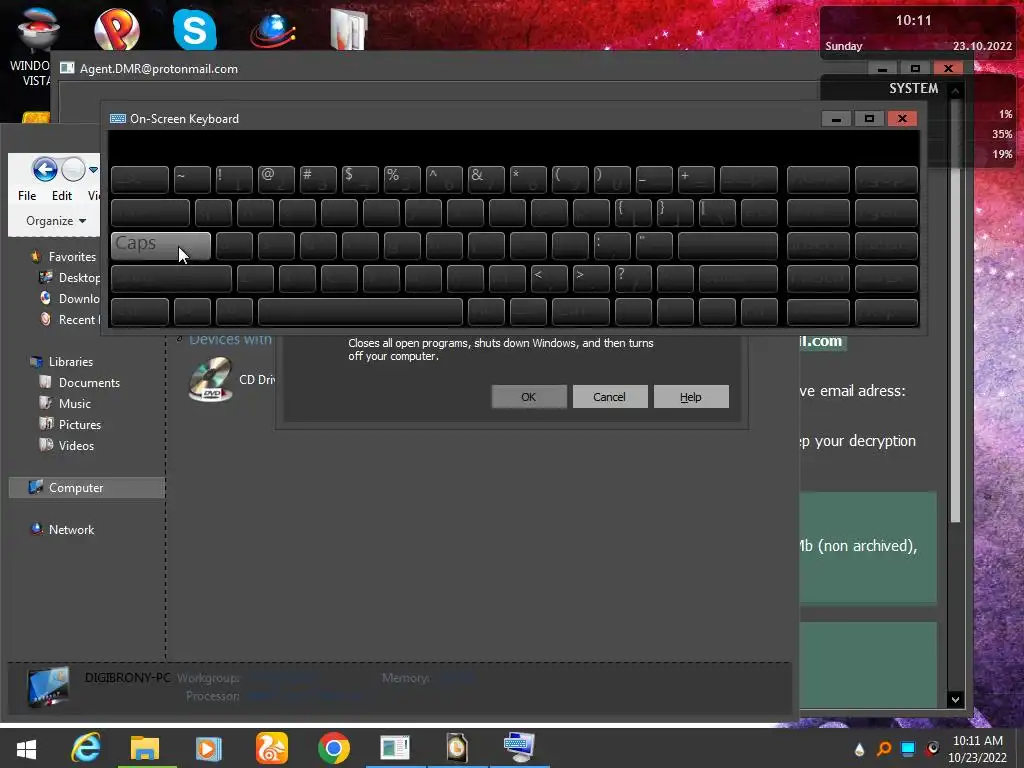Click the # key on On-Screen Keyboard
The width and height of the screenshot is (1024, 768).
[x=318, y=180]
